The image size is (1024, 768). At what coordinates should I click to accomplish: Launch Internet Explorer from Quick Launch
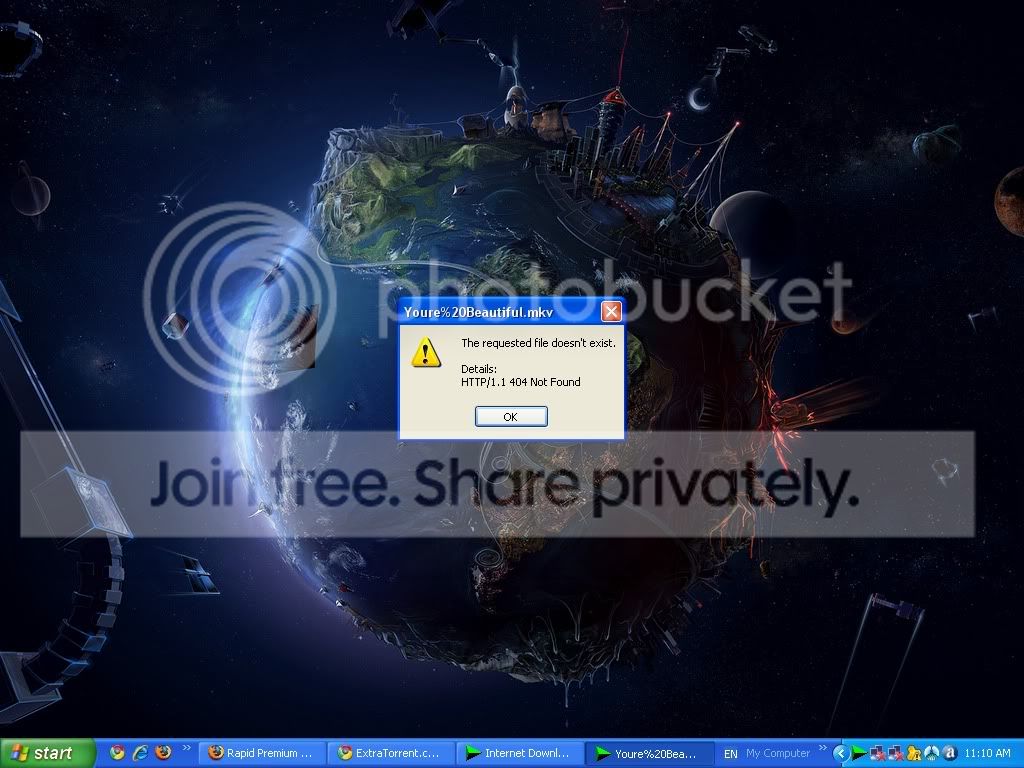click(x=140, y=752)
